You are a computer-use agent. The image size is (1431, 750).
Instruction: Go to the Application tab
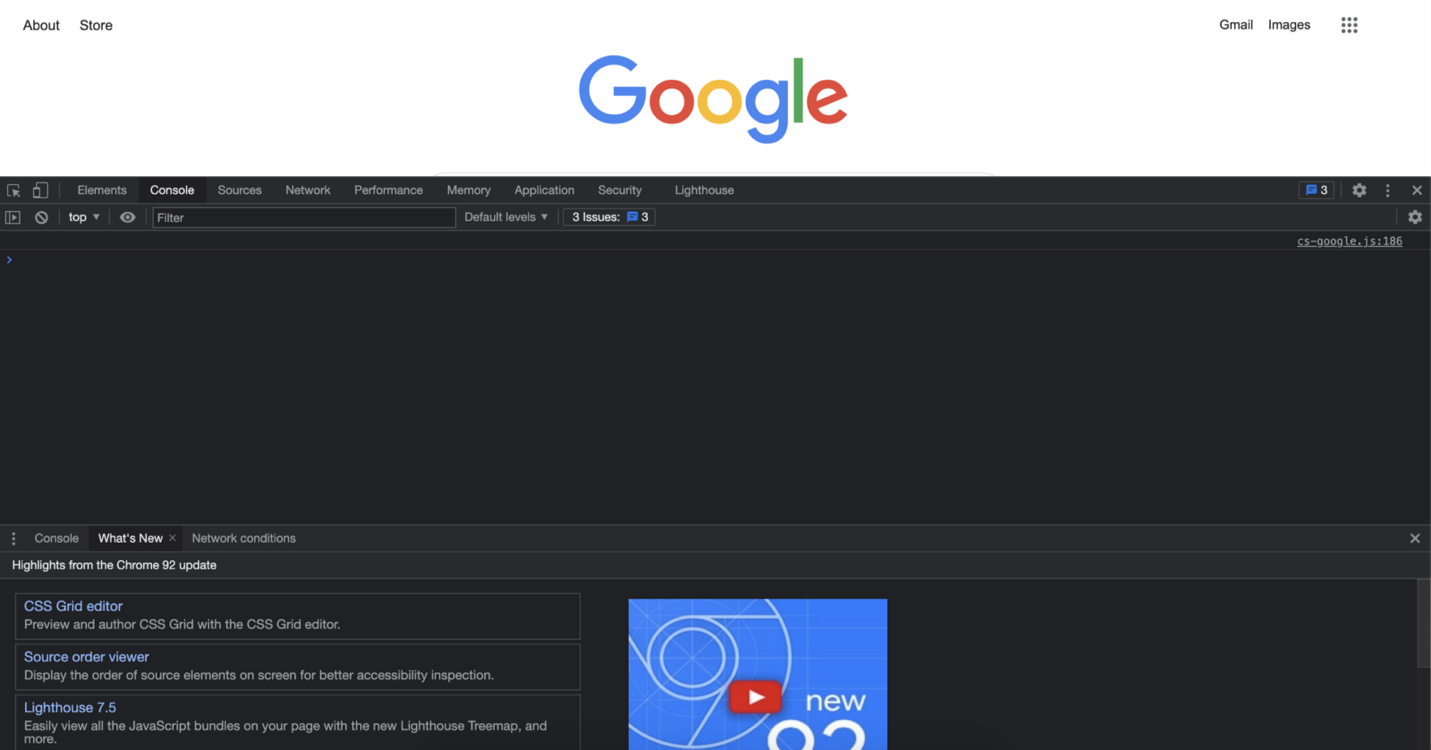544,190
